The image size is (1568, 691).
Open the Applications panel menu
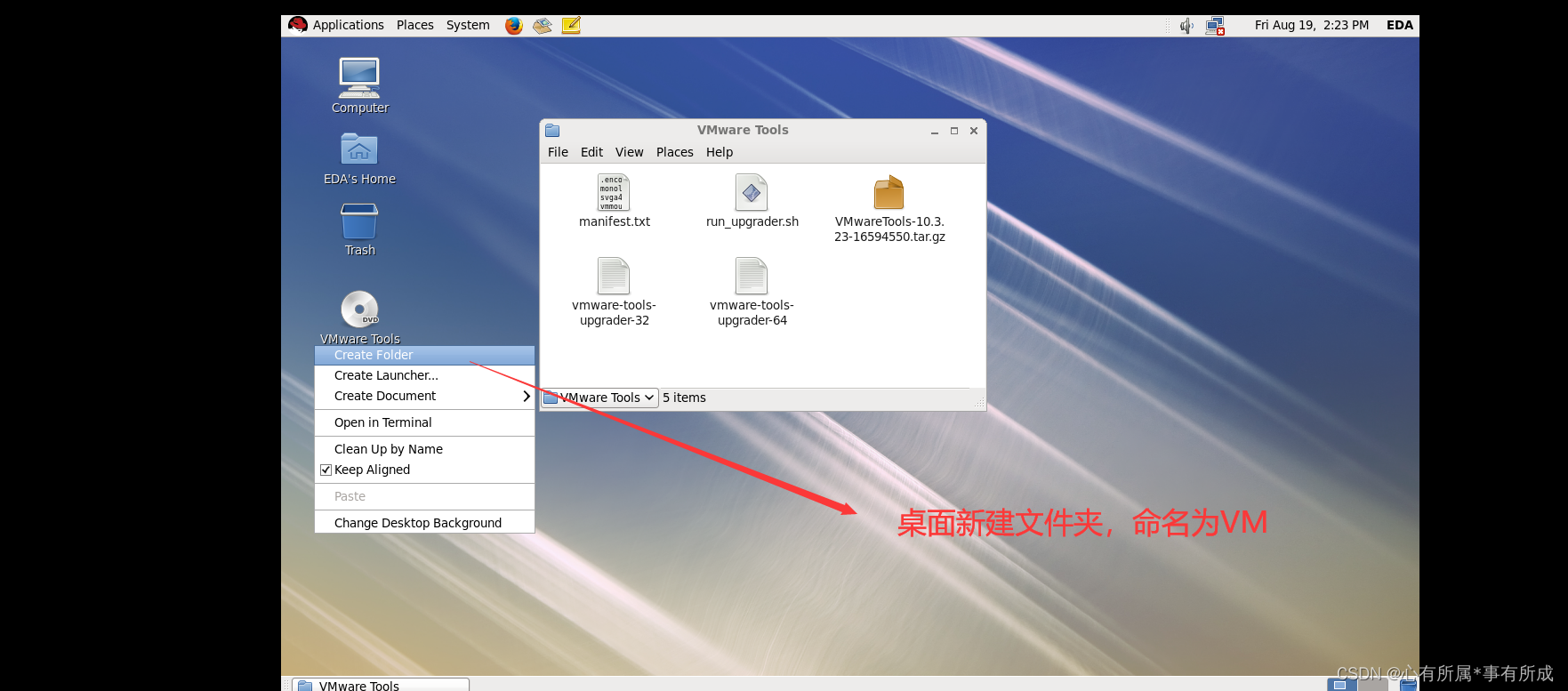348,25
